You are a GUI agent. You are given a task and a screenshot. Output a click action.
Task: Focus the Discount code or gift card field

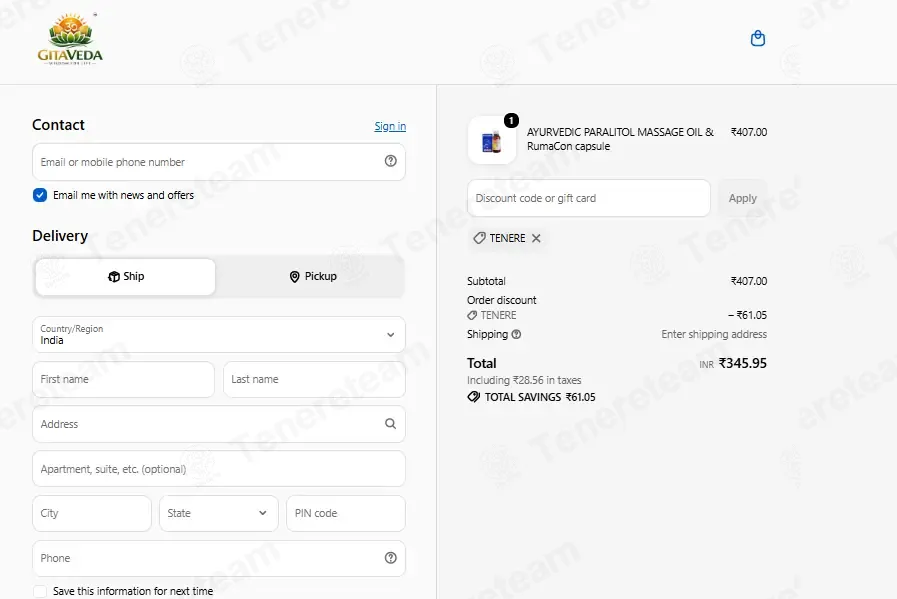pos(589,198)
